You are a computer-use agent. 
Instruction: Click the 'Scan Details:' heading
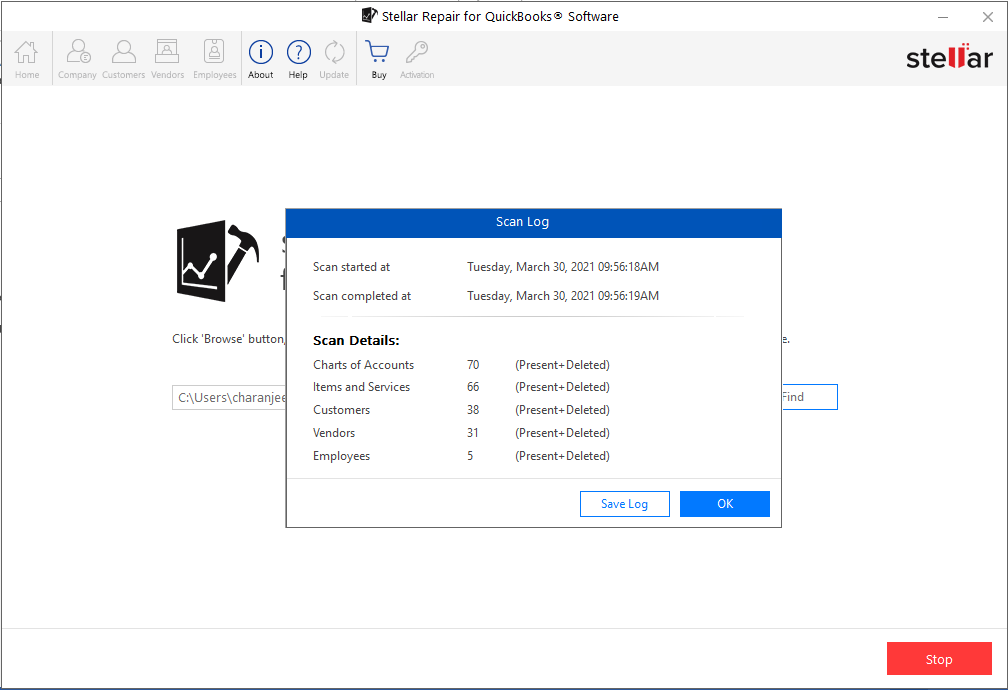[x=356, y=341]
